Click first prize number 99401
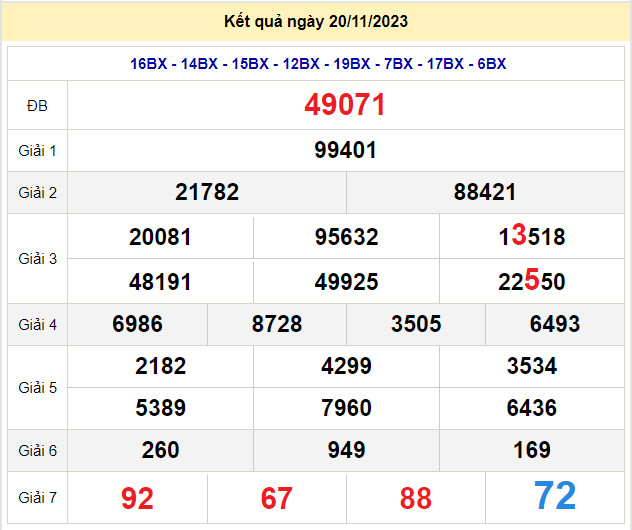This screenshot has height=530, width=632. 345,150
